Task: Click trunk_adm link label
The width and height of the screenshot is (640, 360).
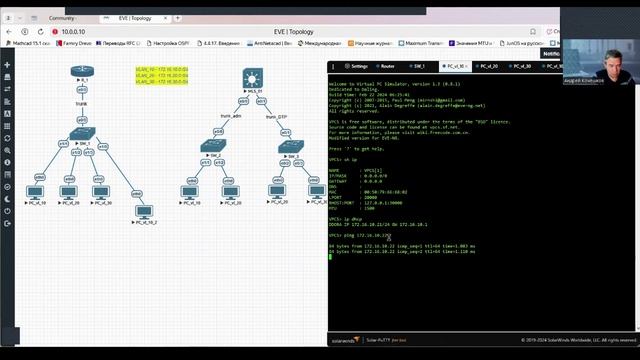Action: pos(231,116)
